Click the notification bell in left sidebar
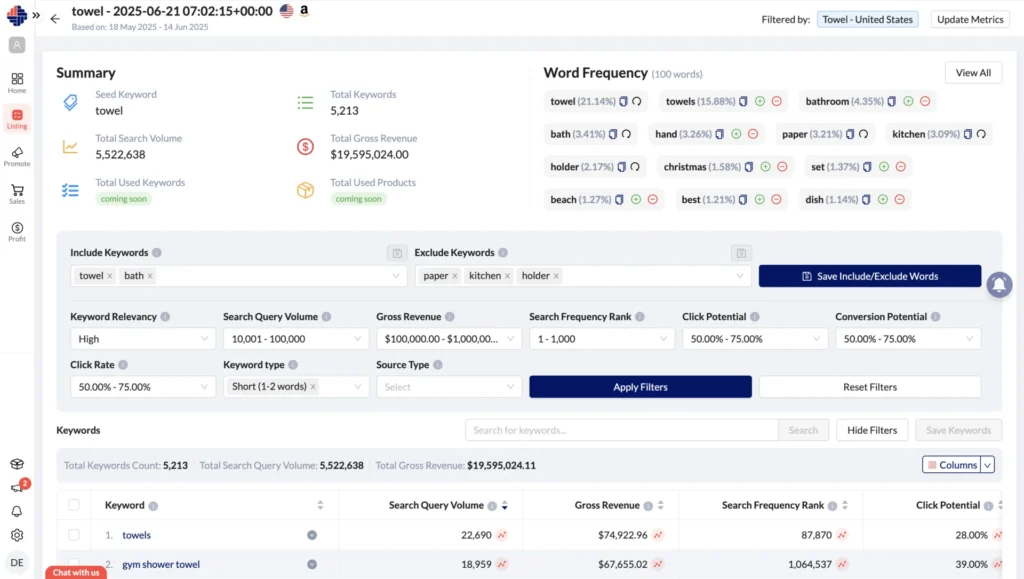Viewport: 1024px width, 579px height. coord(17,511)
